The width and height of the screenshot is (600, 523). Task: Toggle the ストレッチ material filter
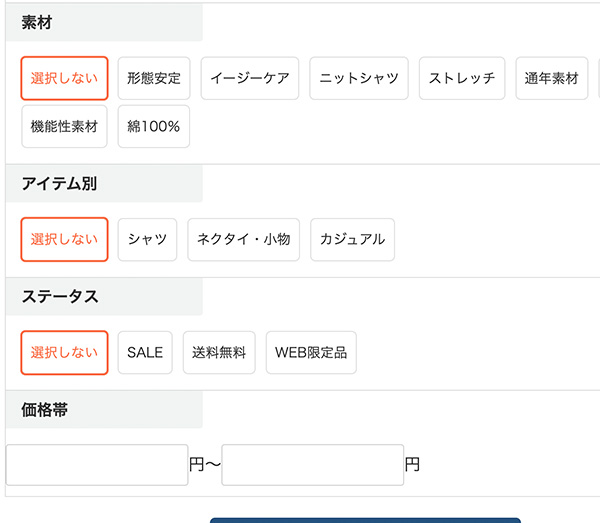pos(462,78)
